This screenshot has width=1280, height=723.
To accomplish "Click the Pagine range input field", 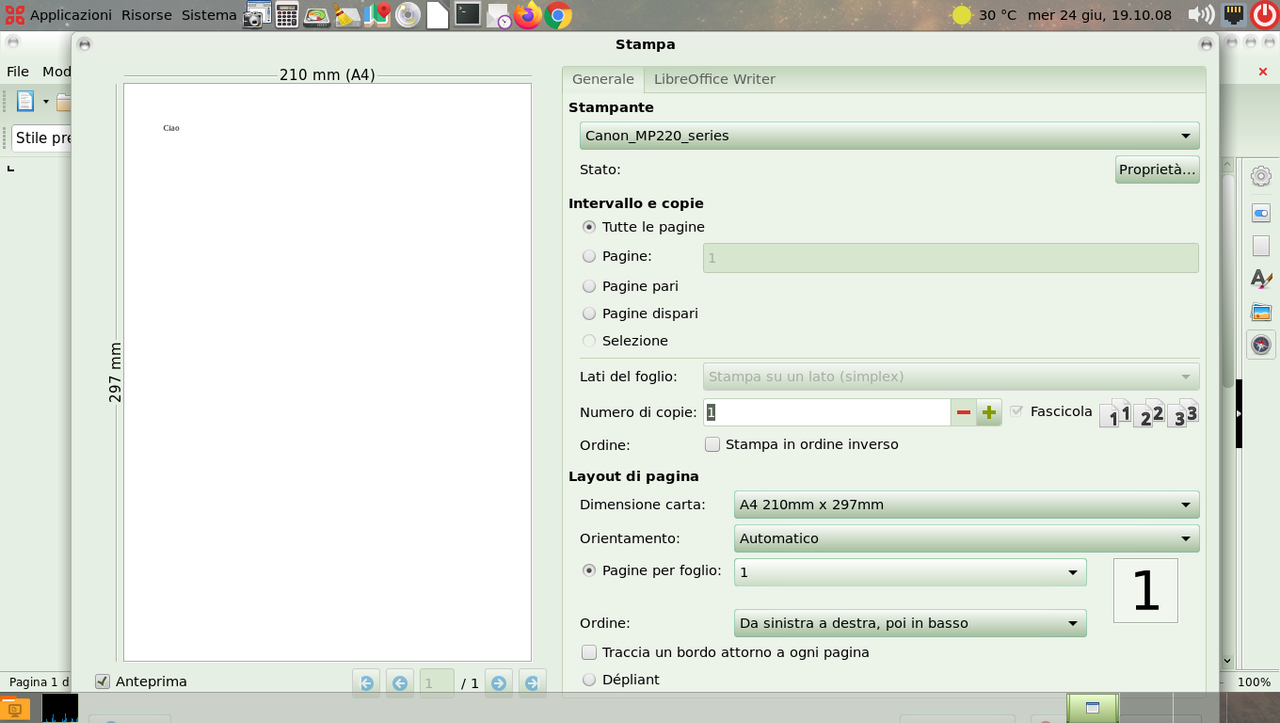I will pyautogui.click(x=951, y=258).
